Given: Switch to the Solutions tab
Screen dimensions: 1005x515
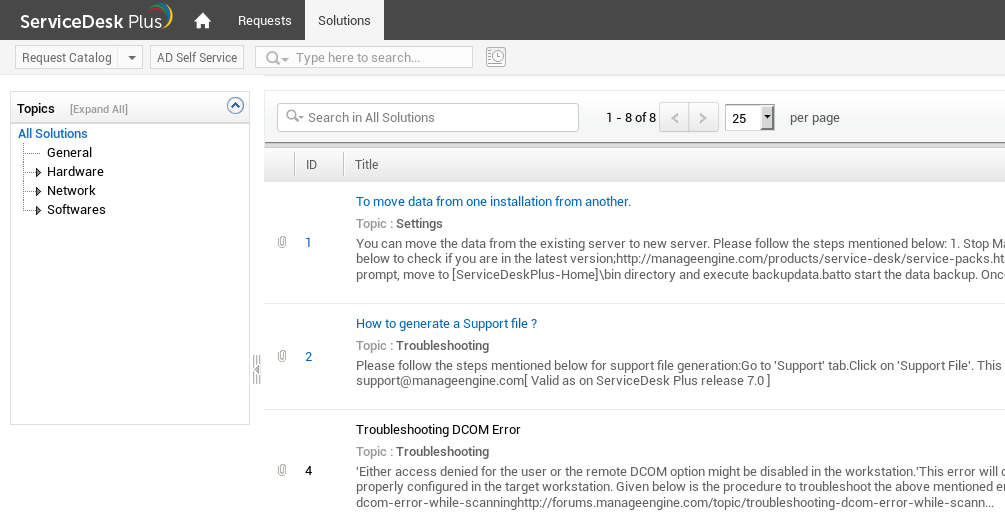Looking at the screenshot, I should [344, 20].
